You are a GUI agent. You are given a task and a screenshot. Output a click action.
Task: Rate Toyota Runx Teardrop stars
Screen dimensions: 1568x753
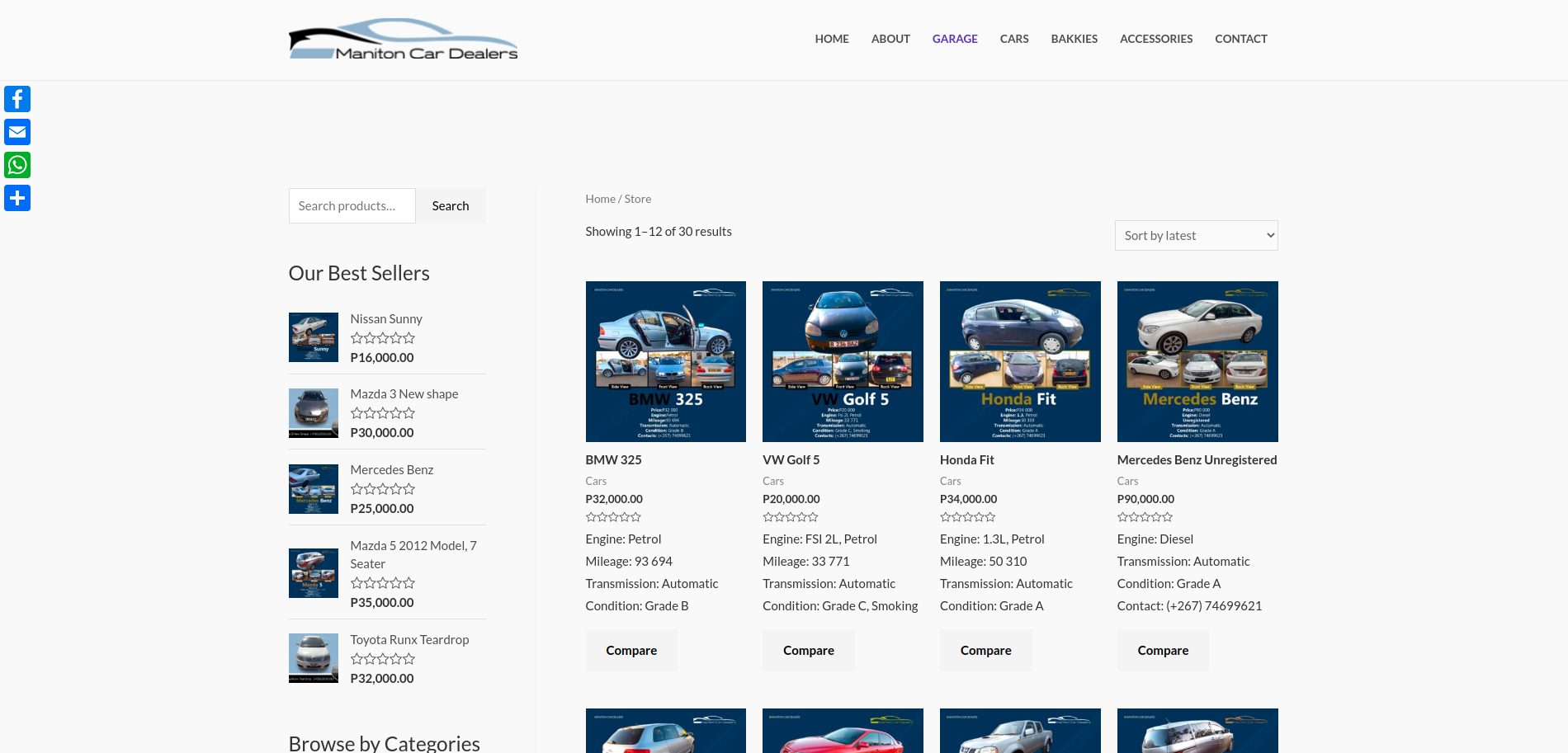[383, 659]
